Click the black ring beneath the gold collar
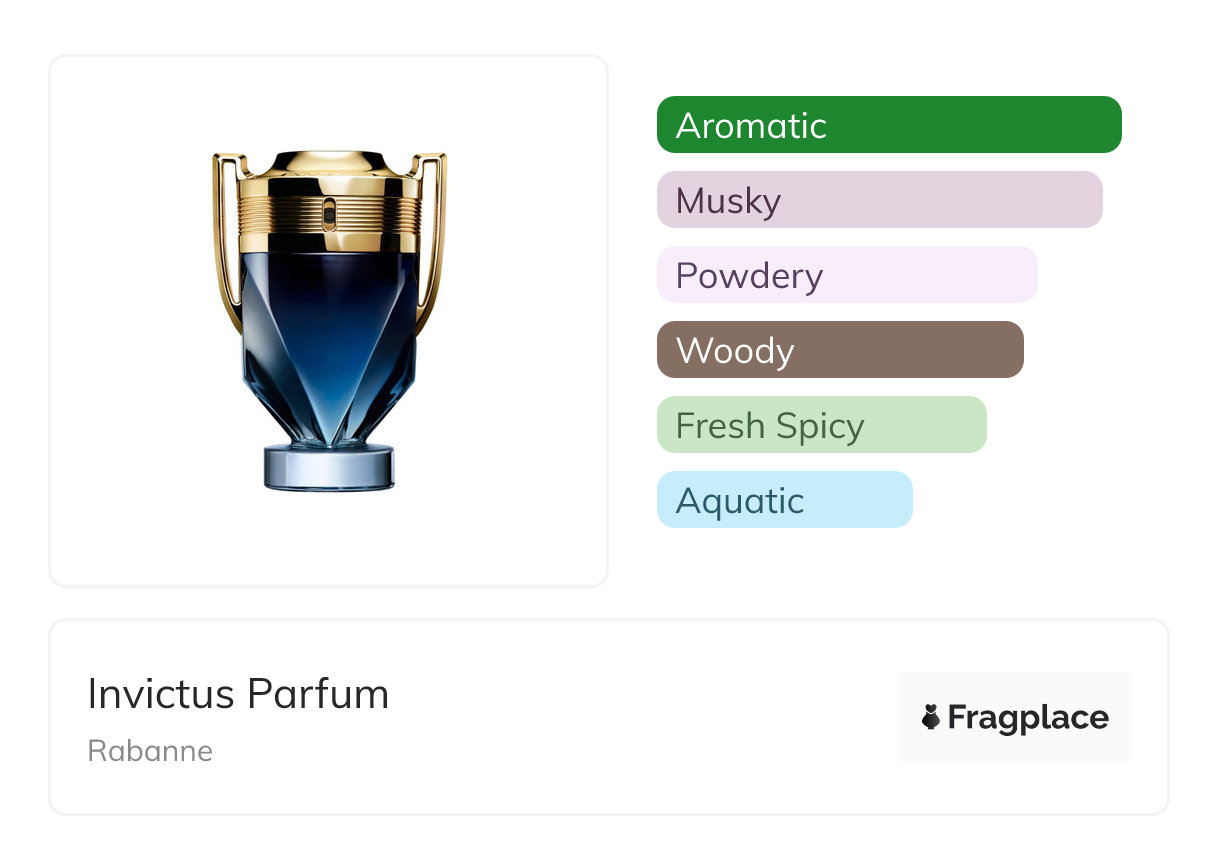The height and width of the screenshot is (864, 1218). click(329, 244)
